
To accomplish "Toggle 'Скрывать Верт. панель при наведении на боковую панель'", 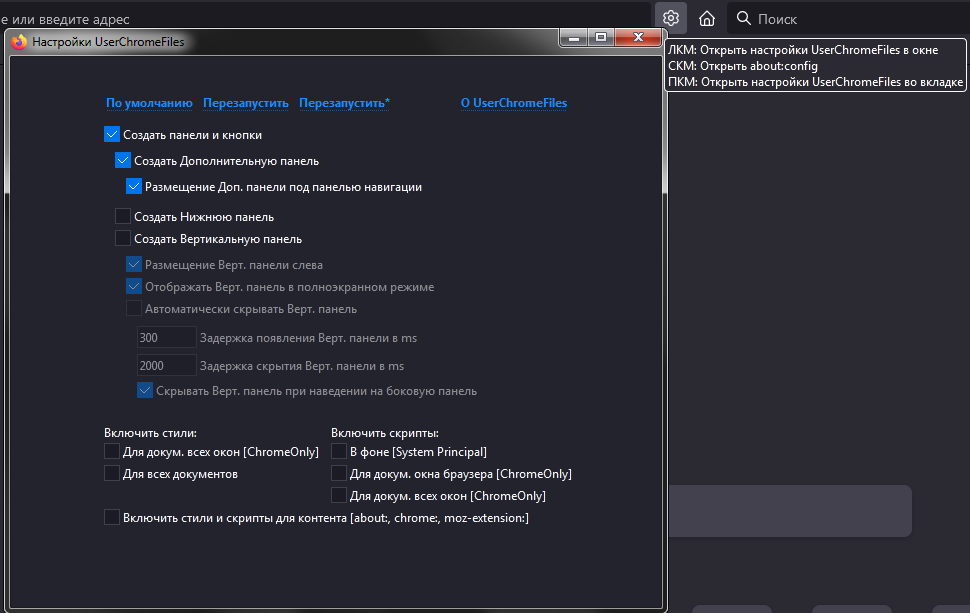I will coord(145,390).
